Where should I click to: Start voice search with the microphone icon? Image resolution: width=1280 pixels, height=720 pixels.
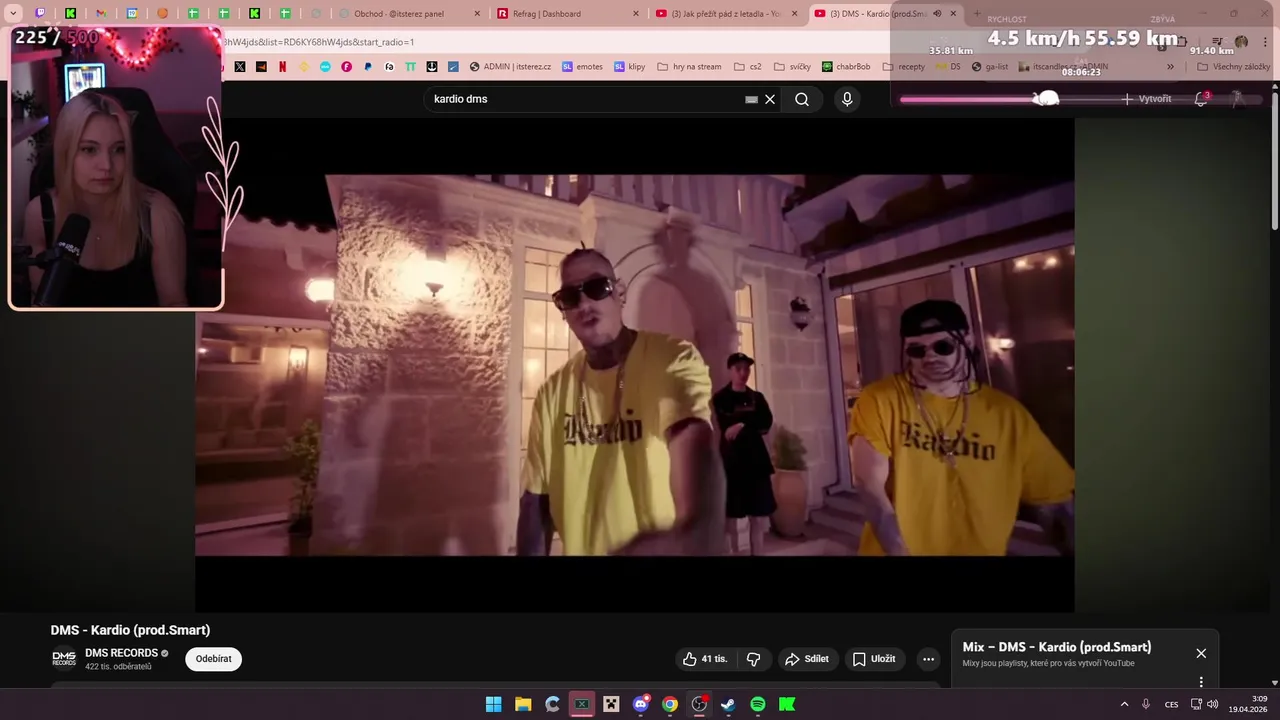[847, 99]
